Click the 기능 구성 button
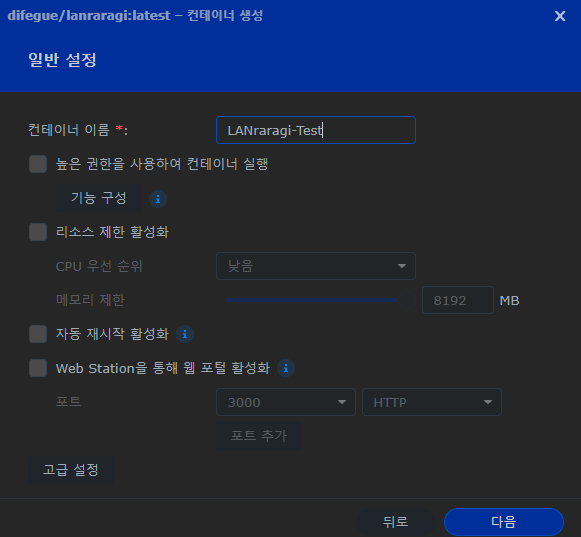Screen dimensions: 581x537 pos(99,198)
